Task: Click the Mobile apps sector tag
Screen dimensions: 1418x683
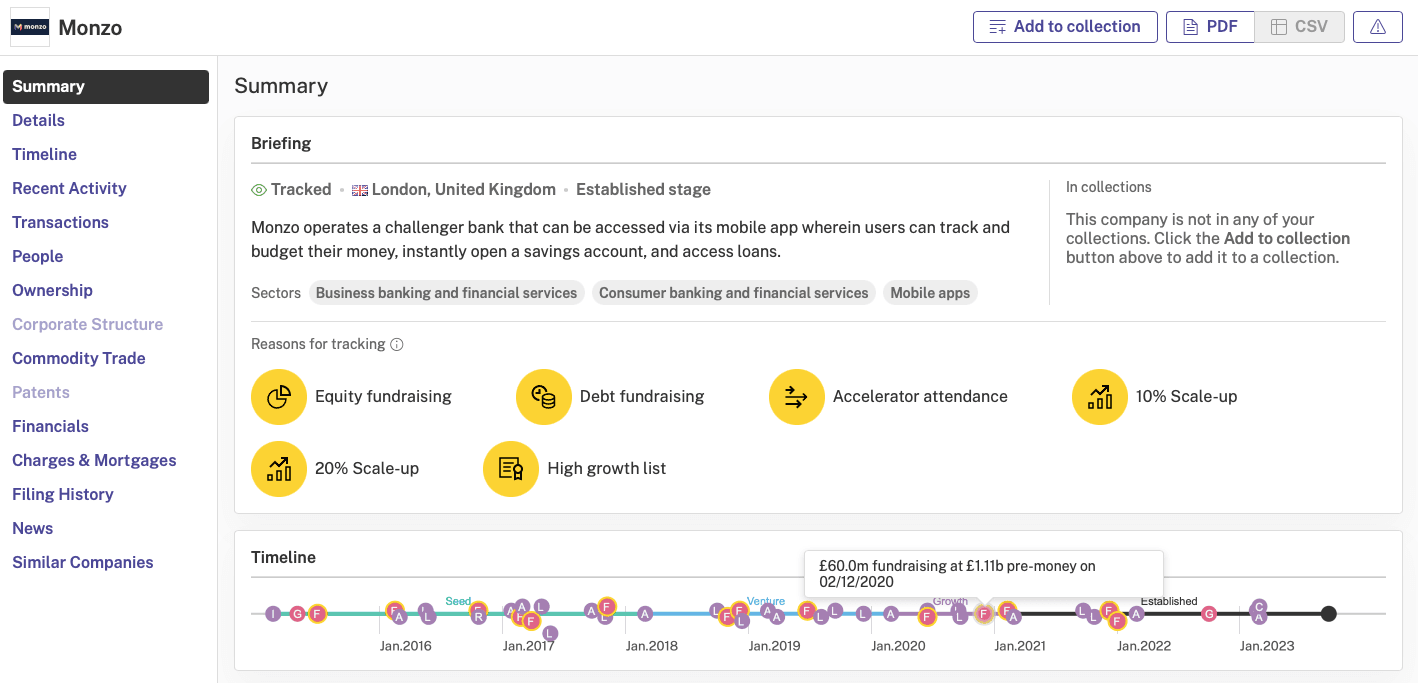Action: (930, 293)
